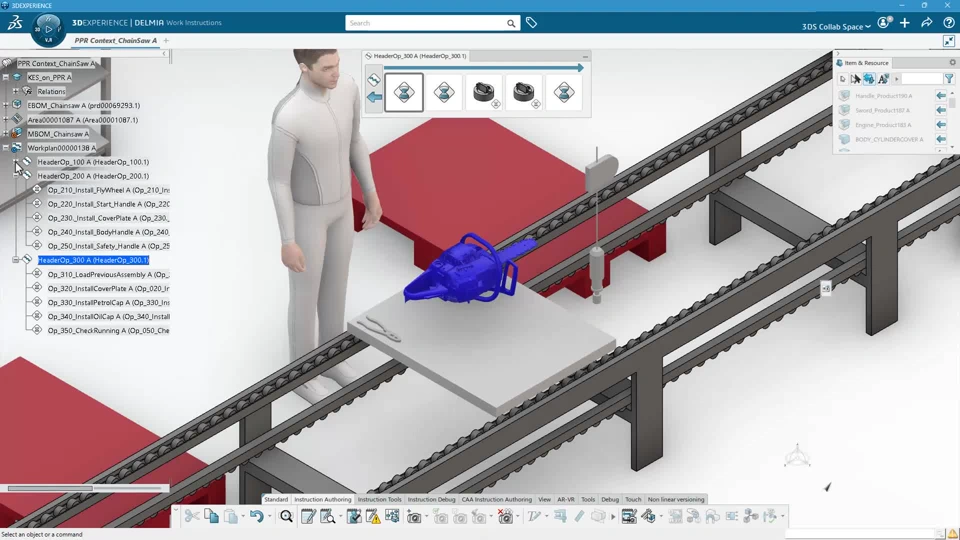Click the notepad with magnifier icon

click(328, 516)
